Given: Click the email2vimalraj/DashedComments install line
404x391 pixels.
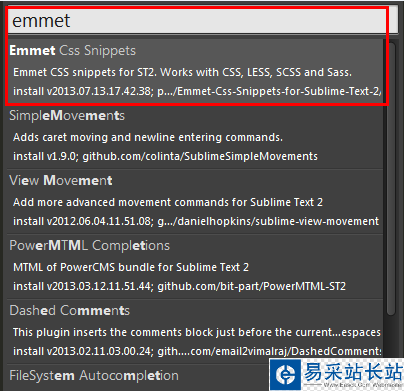Looking at the screenshot, I should point(197,351).
